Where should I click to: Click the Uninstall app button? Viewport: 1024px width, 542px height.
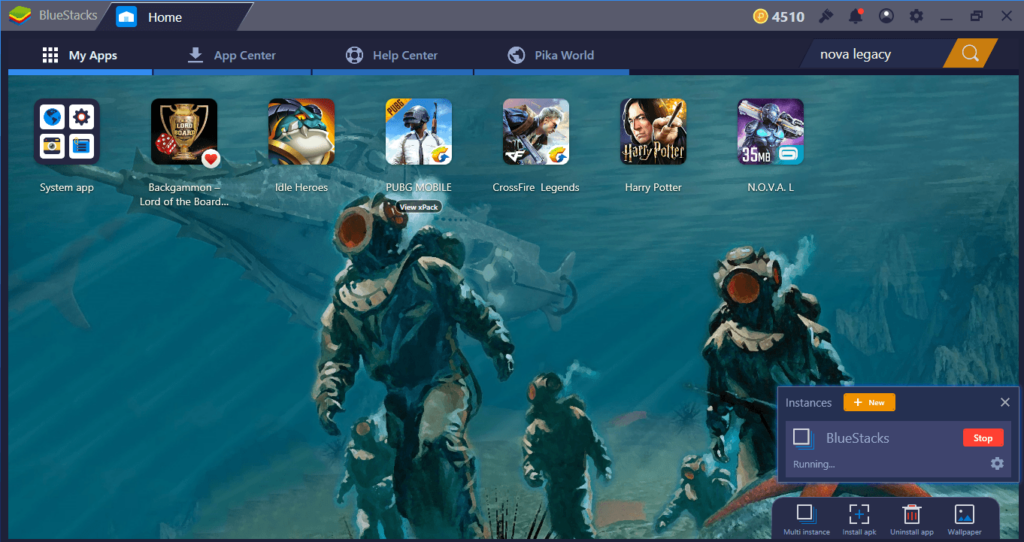tap(912, 520)
